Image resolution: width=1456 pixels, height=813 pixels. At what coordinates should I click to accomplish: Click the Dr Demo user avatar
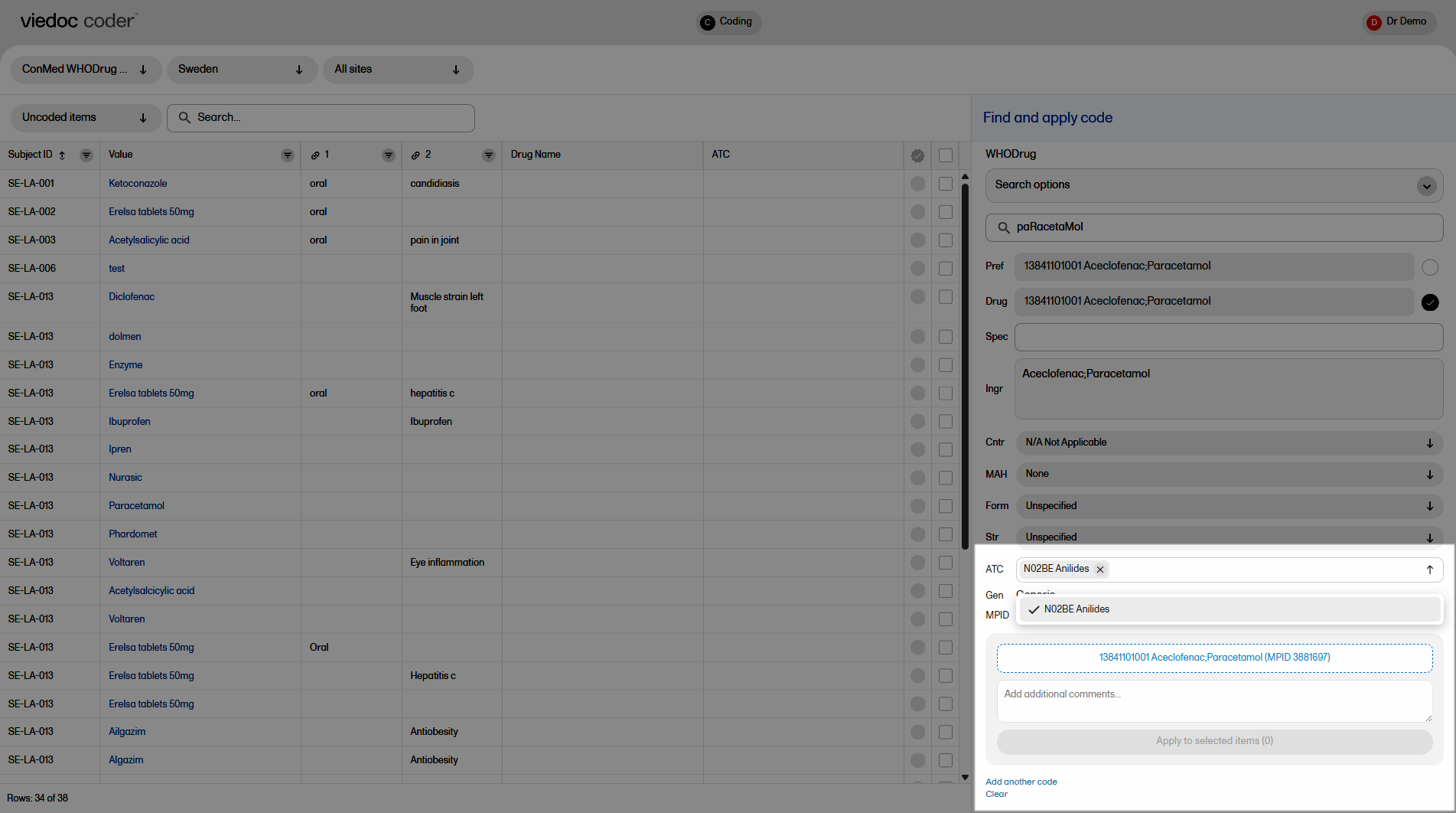pyautogui.click(x=1374, y=22)
